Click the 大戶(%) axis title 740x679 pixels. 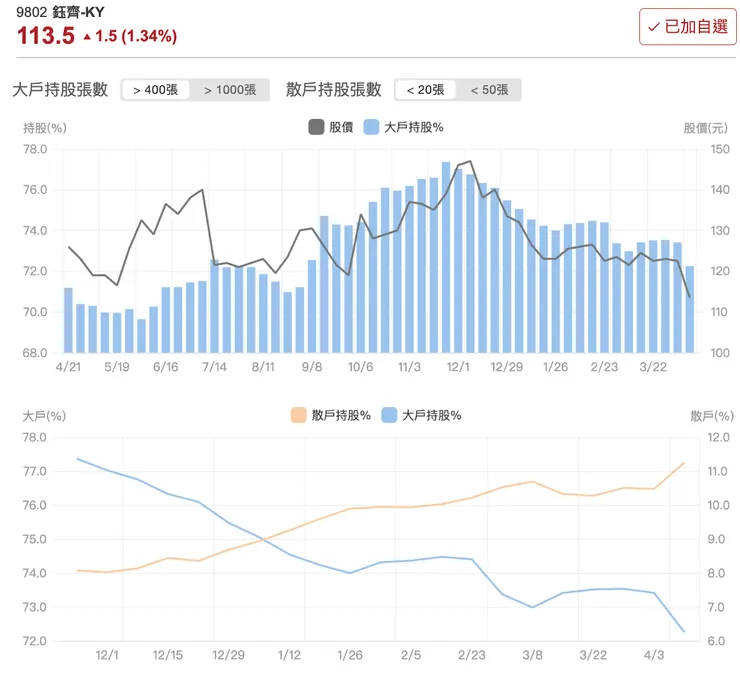(x=44, y=416)
